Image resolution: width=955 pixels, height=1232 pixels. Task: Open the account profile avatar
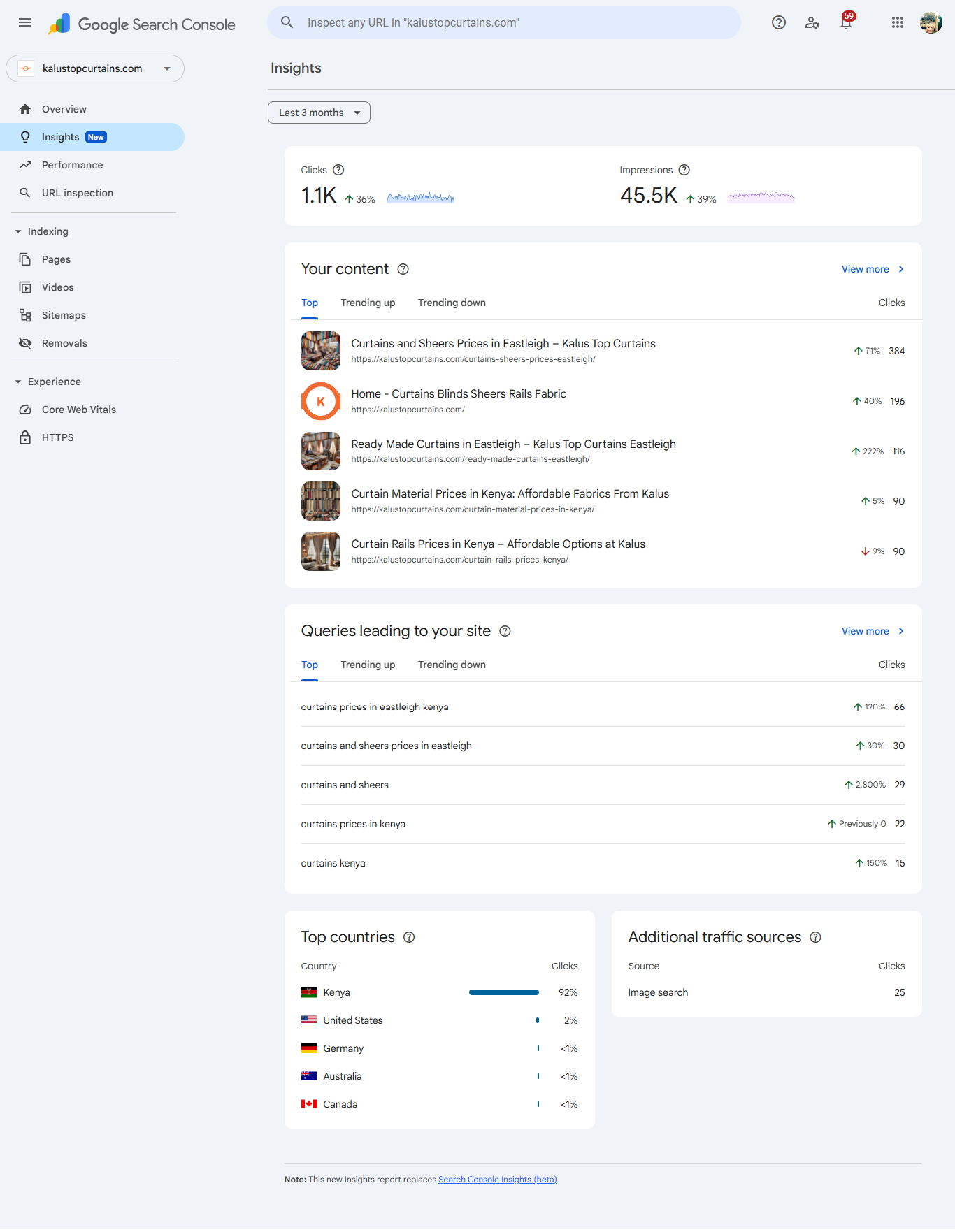(x=931, y=22)
